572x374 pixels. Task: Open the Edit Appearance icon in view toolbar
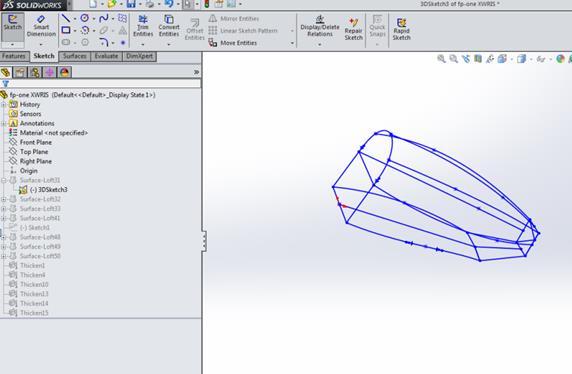click(560, 58)
